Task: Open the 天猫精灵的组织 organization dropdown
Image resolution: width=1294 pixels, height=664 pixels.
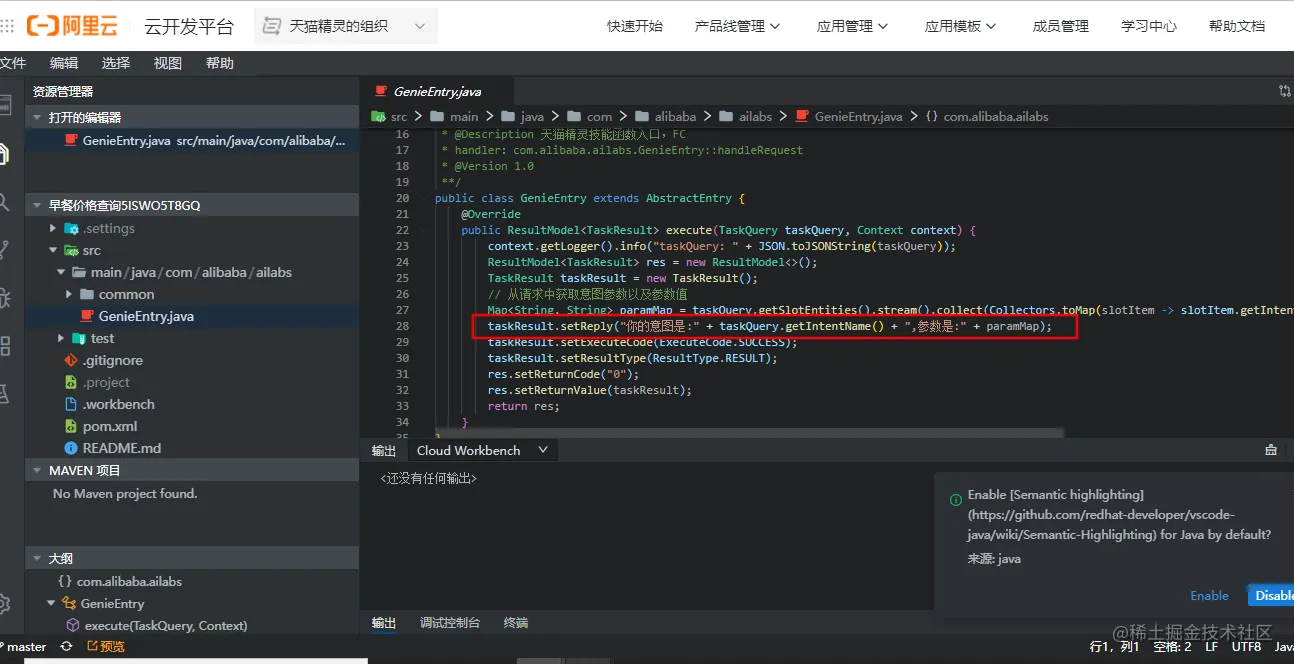Action: pos(345,27)
